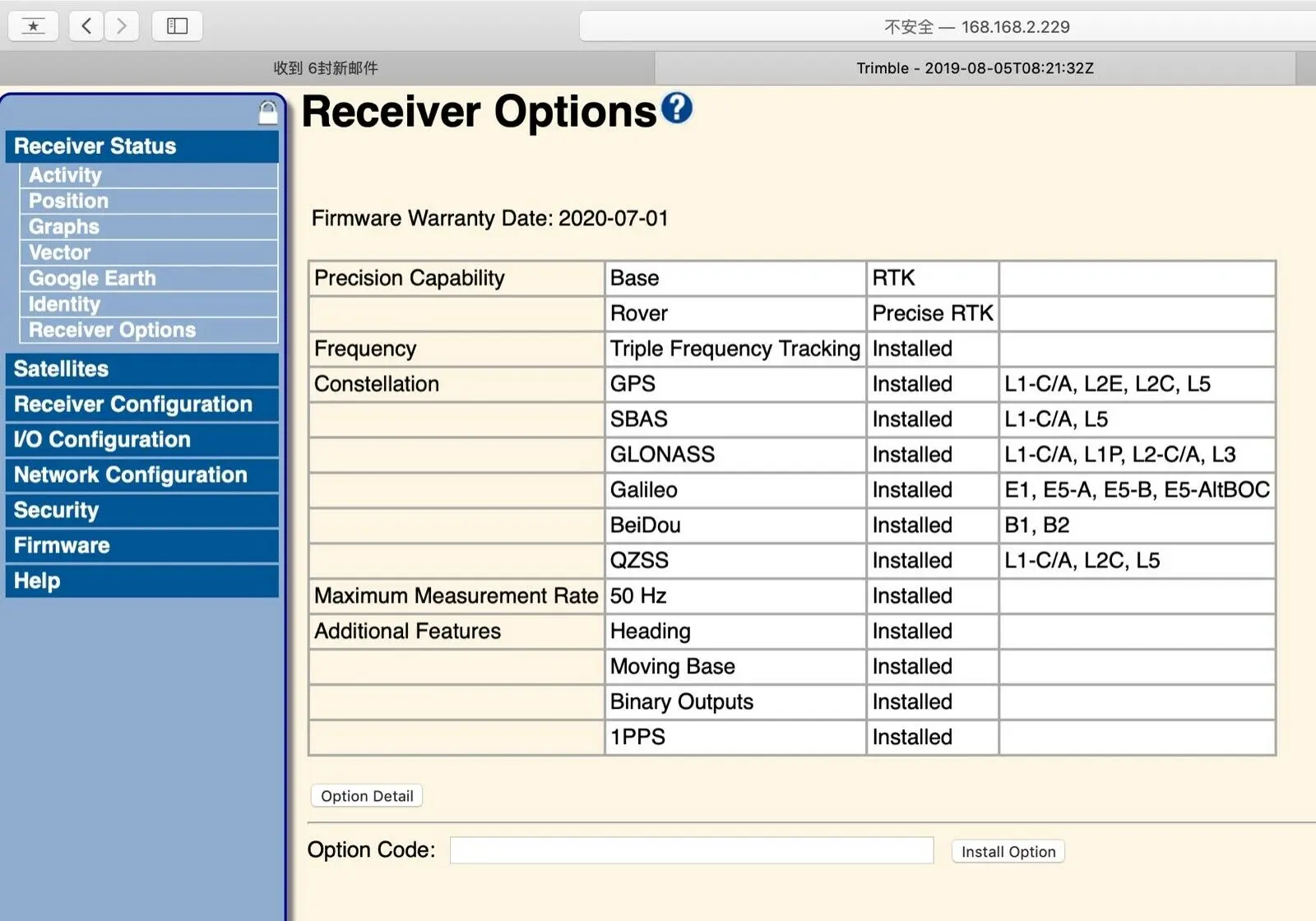
Task: Focus the Option Code input field
Action: (x=692, y=850)
